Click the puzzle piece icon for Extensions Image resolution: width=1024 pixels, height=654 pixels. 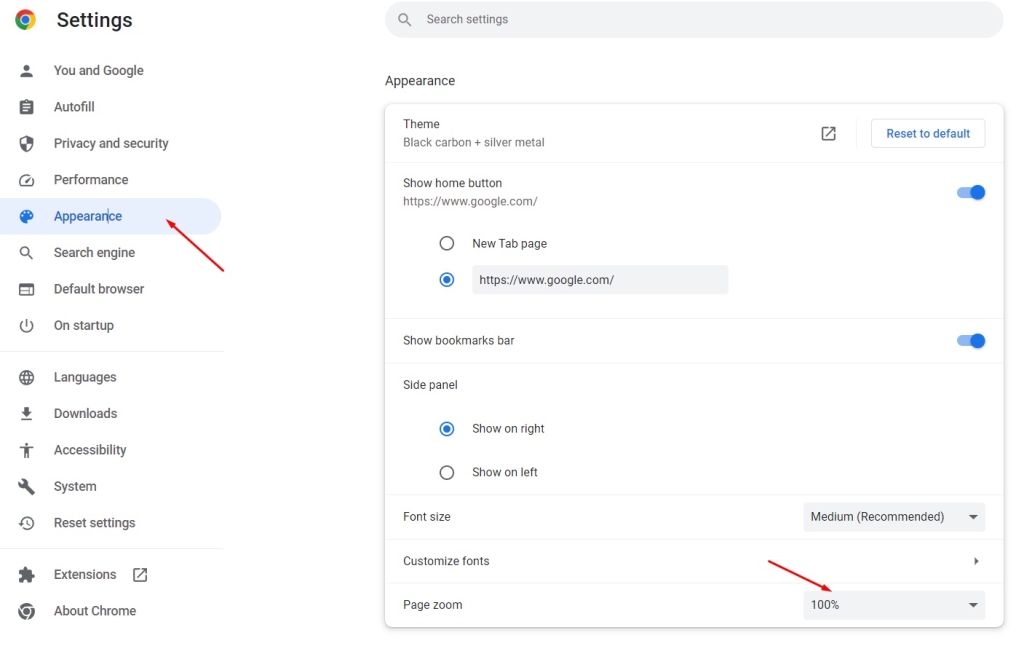[26, 574]
